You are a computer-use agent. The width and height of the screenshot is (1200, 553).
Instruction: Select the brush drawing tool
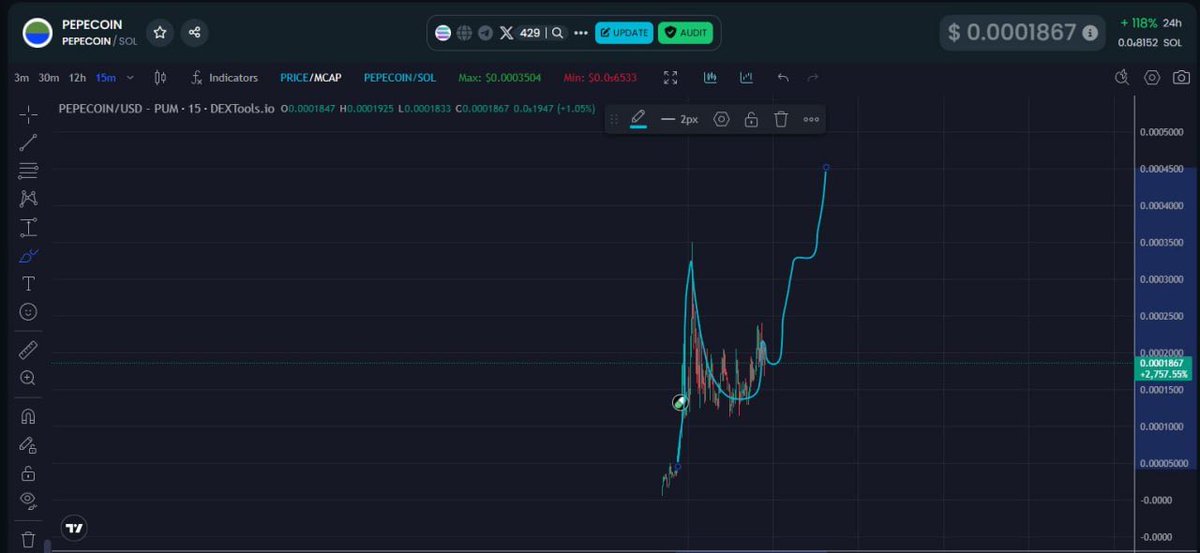point(28,256)
